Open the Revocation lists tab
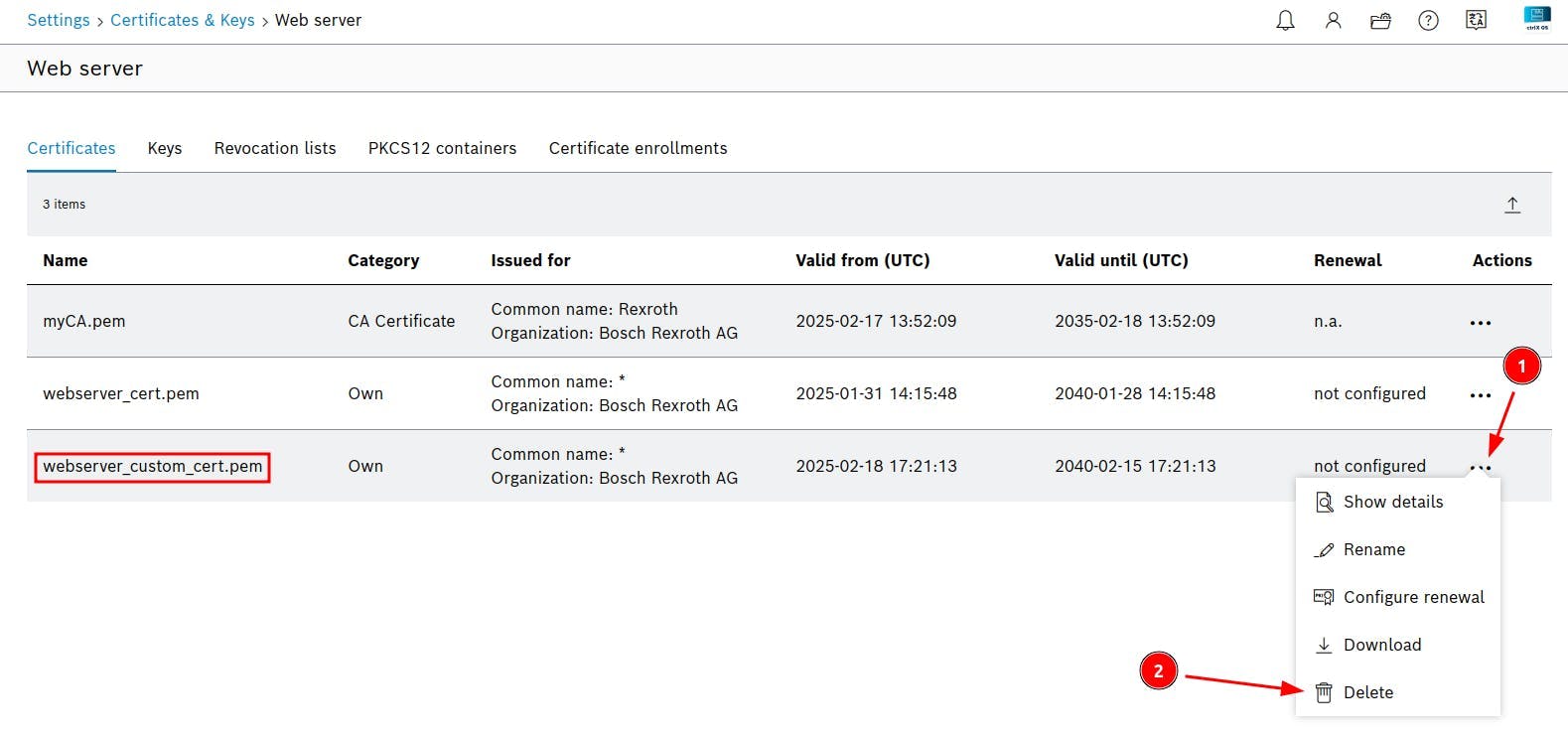The image size is (1568, 741). pyautogui.click(x=275, y=148)
